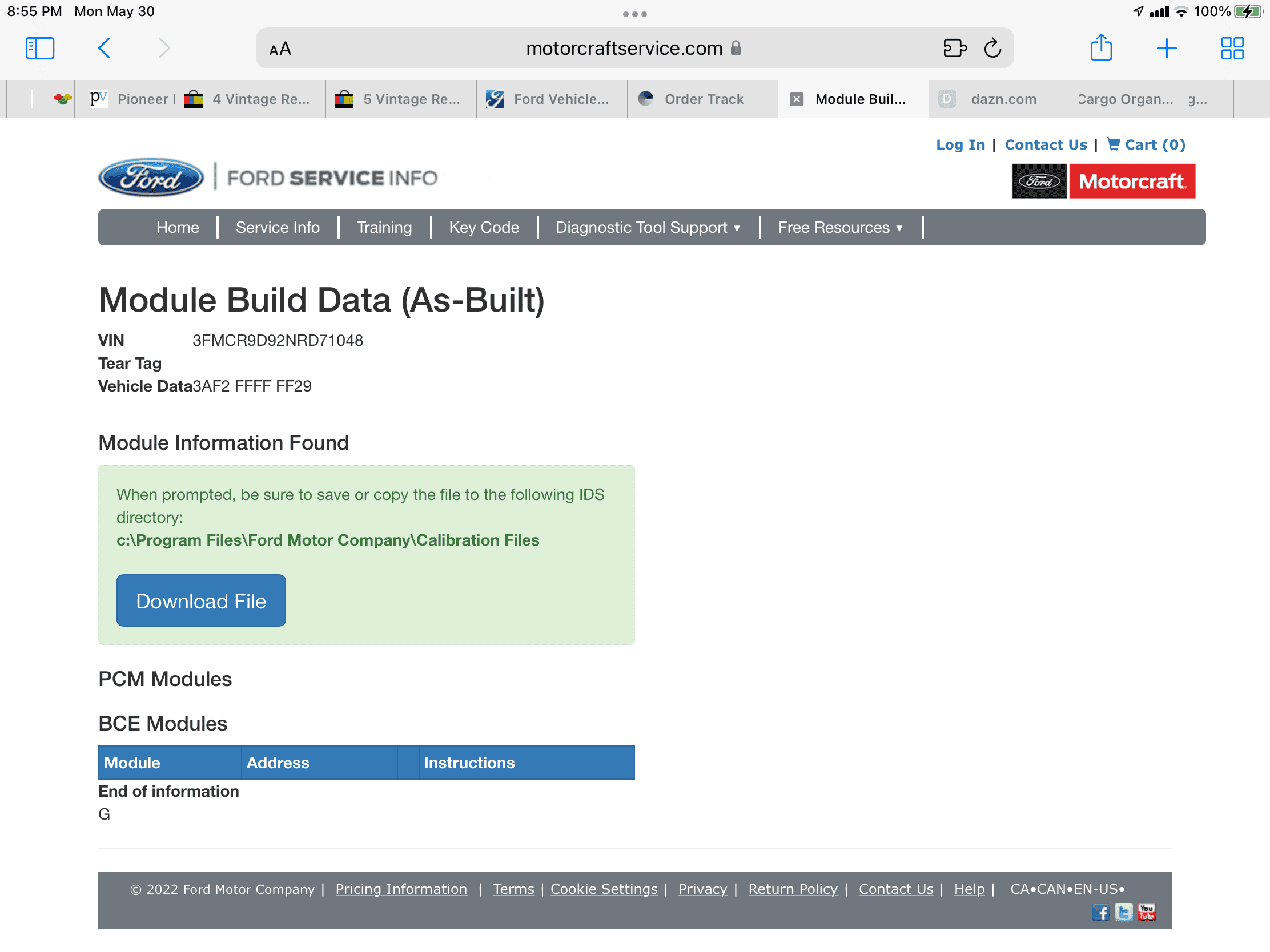Viewport: 1270px width, 952px height.
Task: Click the Log In link
Action: (x=960, y=144)
